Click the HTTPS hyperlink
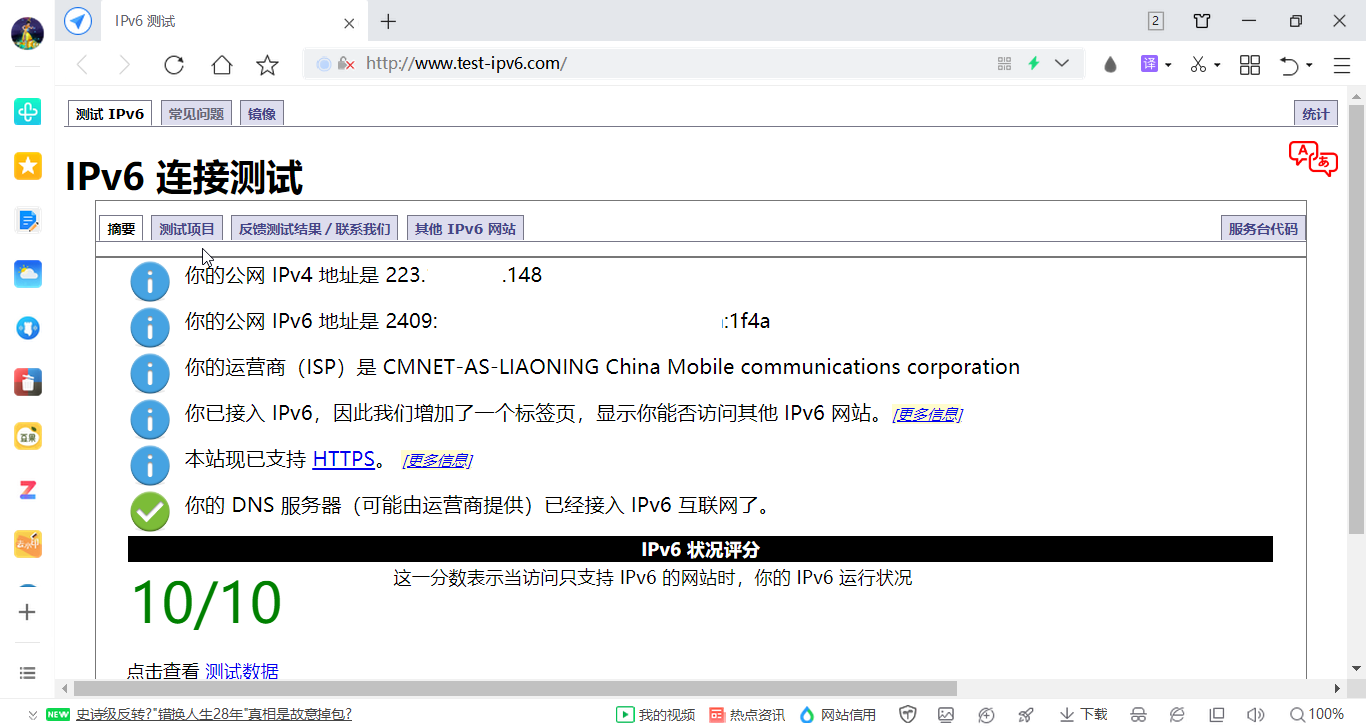The height and width of the screenshot is (728, 1366). point(343,460)
